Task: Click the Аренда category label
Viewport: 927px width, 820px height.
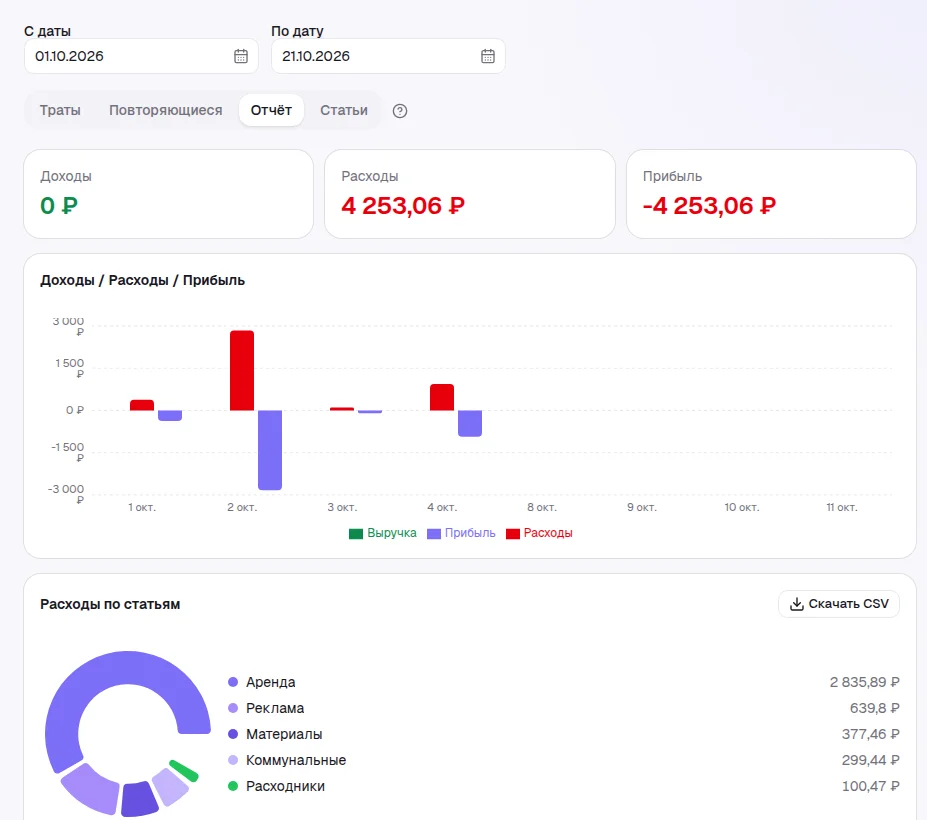Action: [x=271, y=682]
